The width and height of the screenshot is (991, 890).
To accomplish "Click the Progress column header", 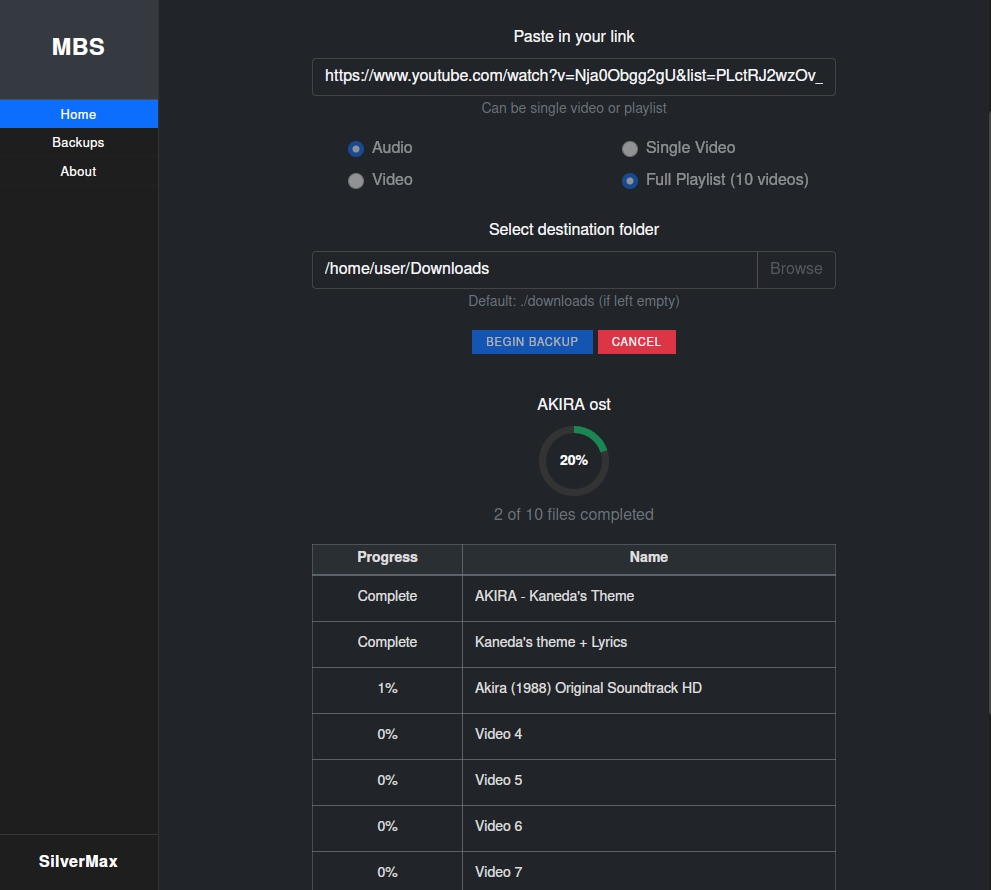I will click(x=387, y=557).
